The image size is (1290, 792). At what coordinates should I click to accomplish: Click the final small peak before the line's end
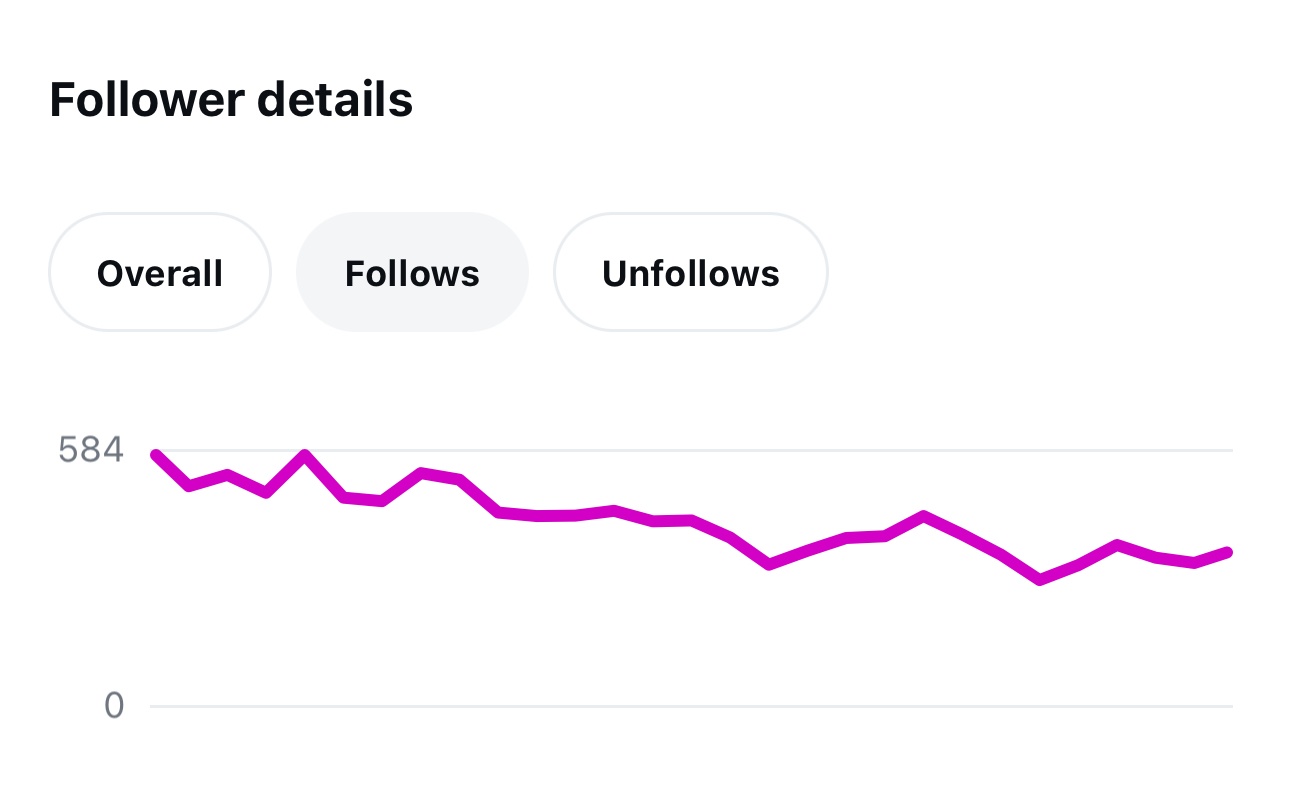(1117, 544)
